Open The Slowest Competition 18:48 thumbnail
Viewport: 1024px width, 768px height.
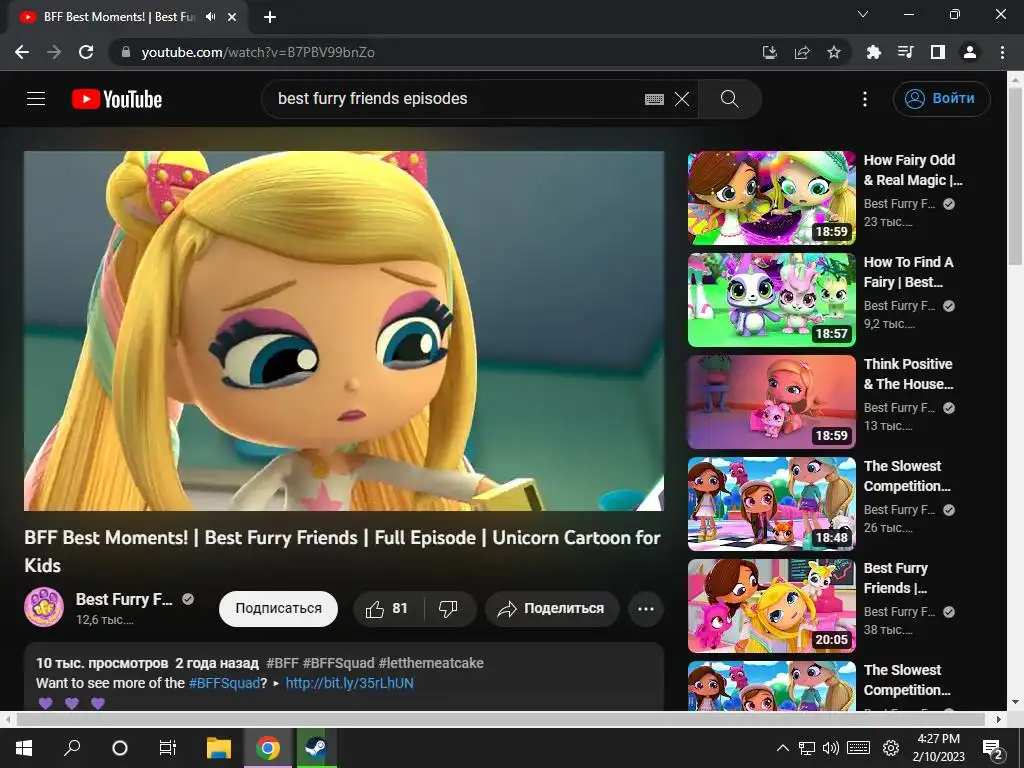tap(771, 504)
